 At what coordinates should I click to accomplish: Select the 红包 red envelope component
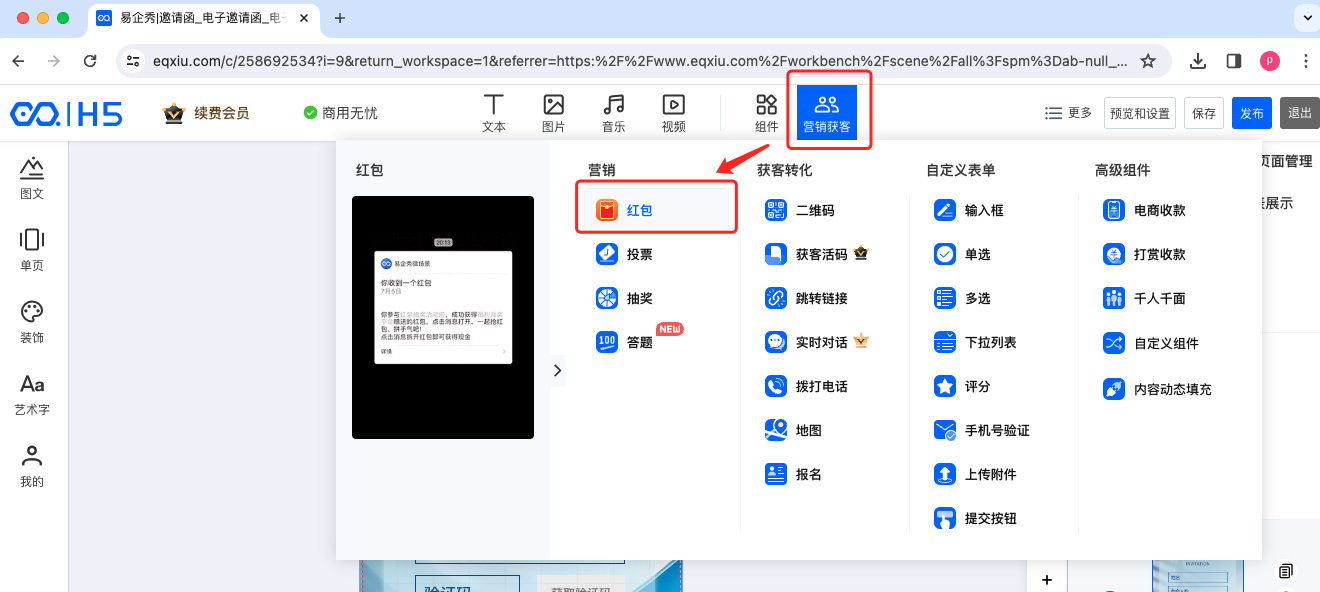(x=657, y=210)
